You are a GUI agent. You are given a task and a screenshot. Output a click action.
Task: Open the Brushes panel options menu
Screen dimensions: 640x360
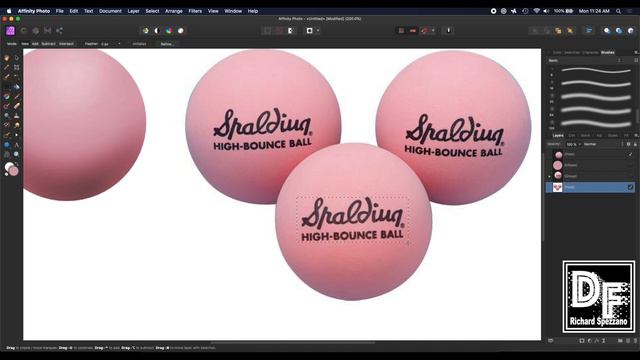coord(636,52)
